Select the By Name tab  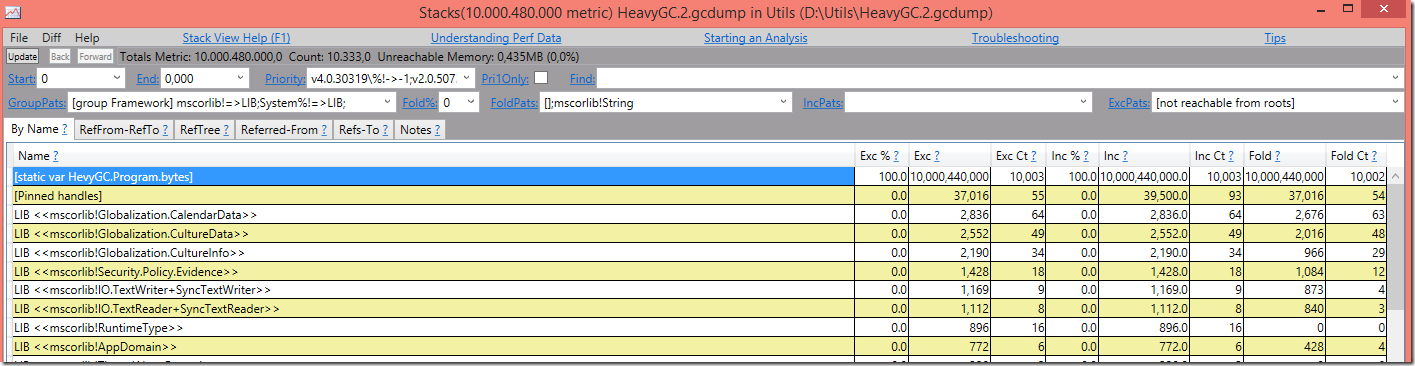pyautogui.click(x=39, y=129)
